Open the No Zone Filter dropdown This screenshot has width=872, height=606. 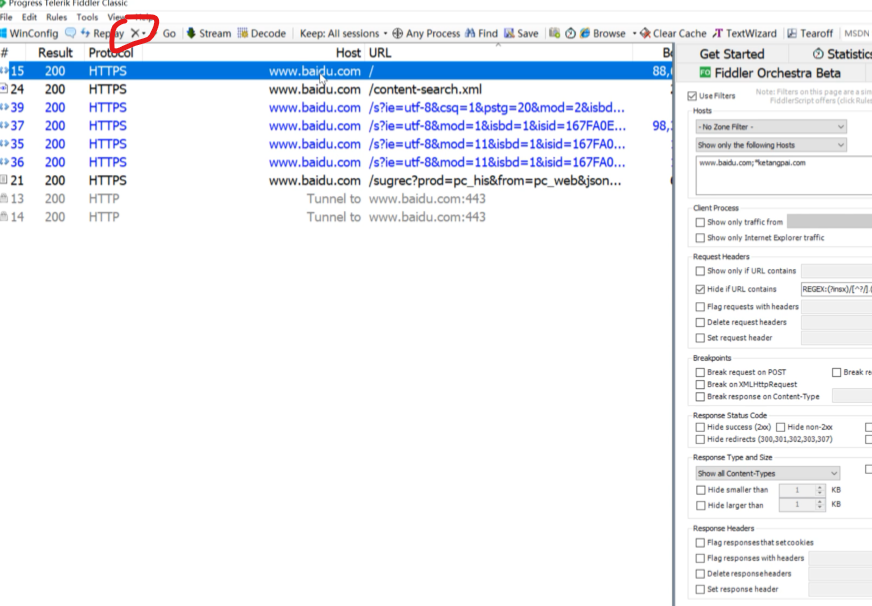click(x=771, y=127)
